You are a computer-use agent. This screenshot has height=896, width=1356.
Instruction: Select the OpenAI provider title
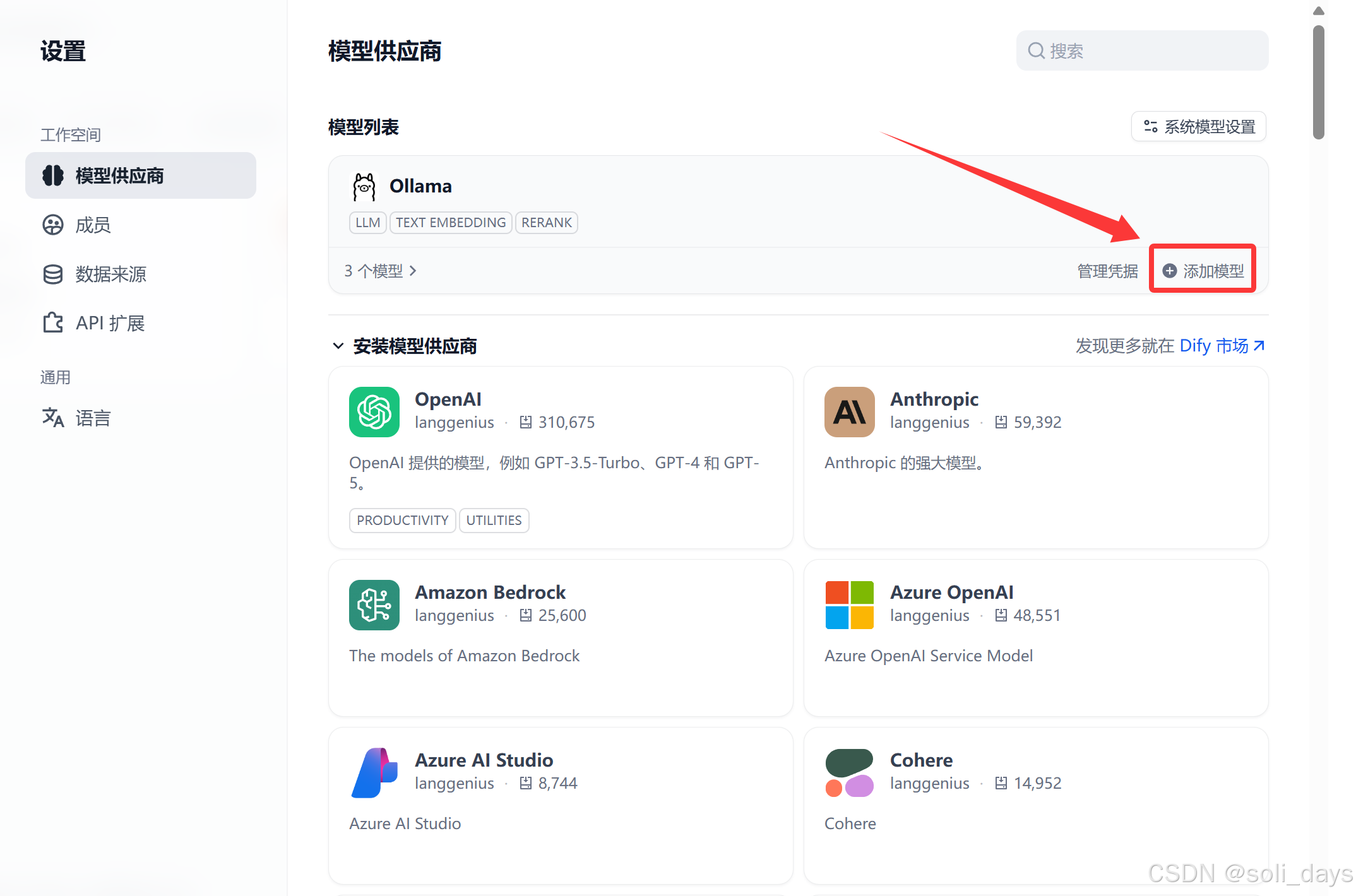pyautogui.click(x=448, y=399)
